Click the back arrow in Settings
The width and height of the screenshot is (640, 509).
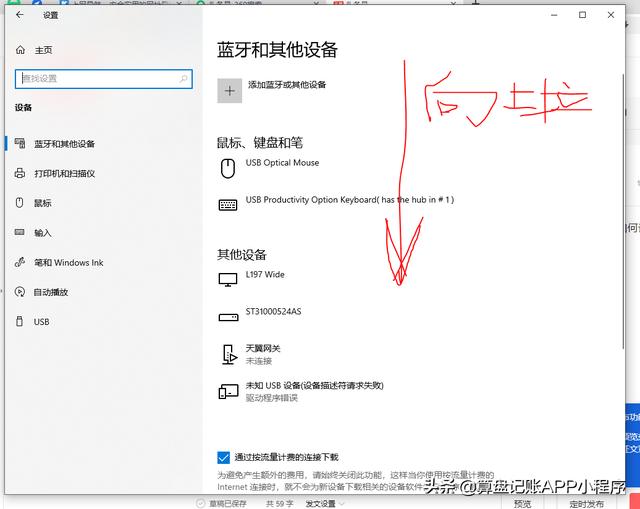point(20,15)
